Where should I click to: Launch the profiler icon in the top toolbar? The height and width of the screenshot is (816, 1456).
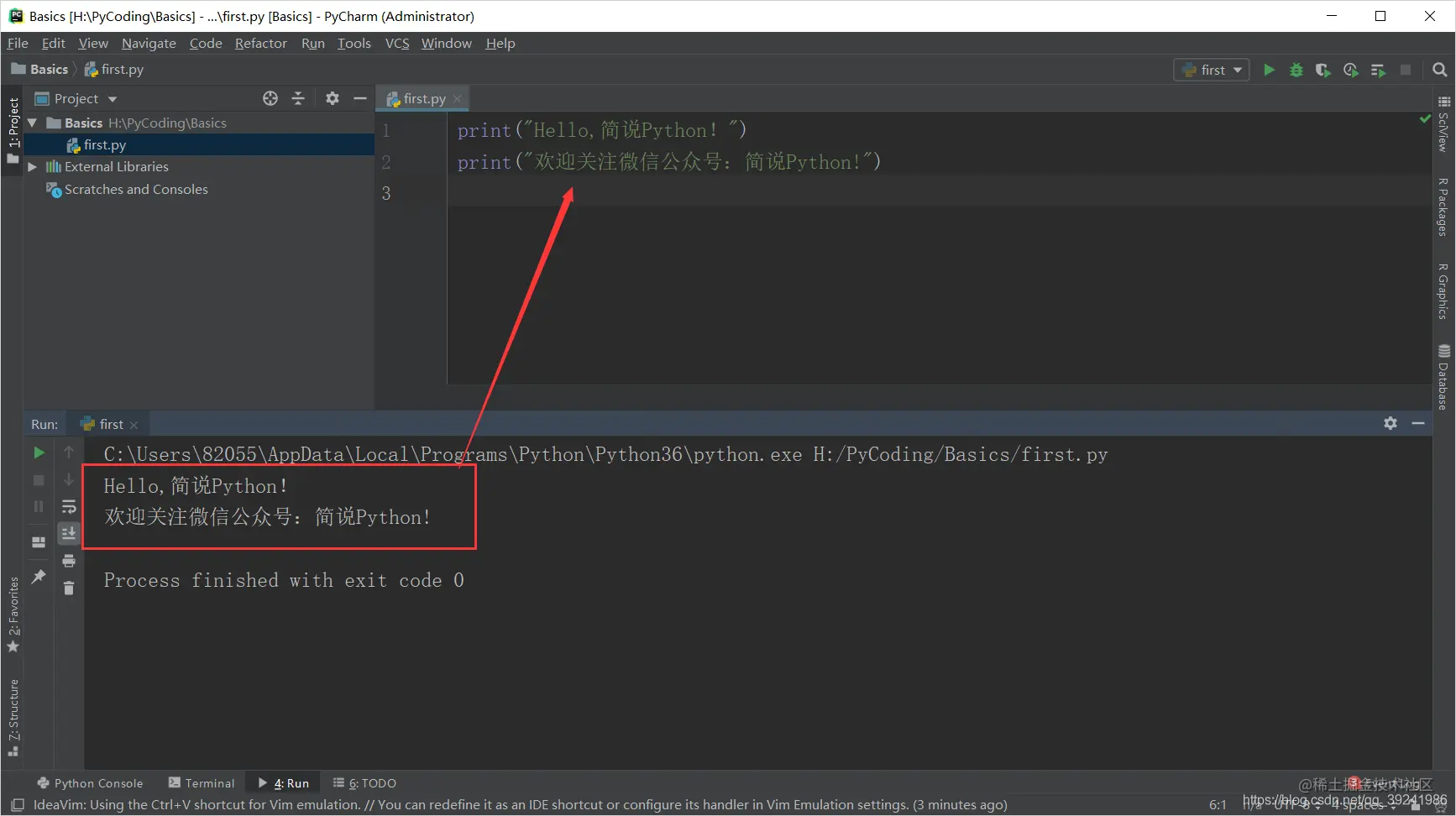coord(1350,70)
